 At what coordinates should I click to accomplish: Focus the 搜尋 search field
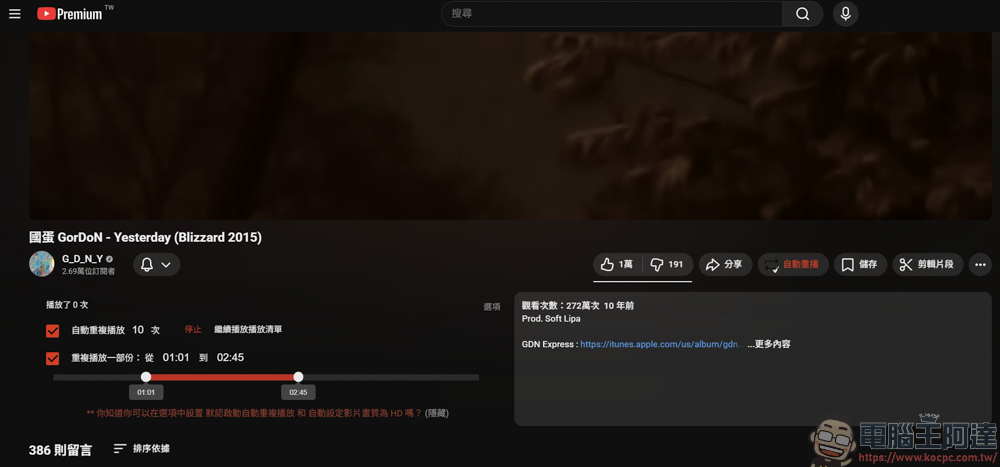tap(612, 13)
